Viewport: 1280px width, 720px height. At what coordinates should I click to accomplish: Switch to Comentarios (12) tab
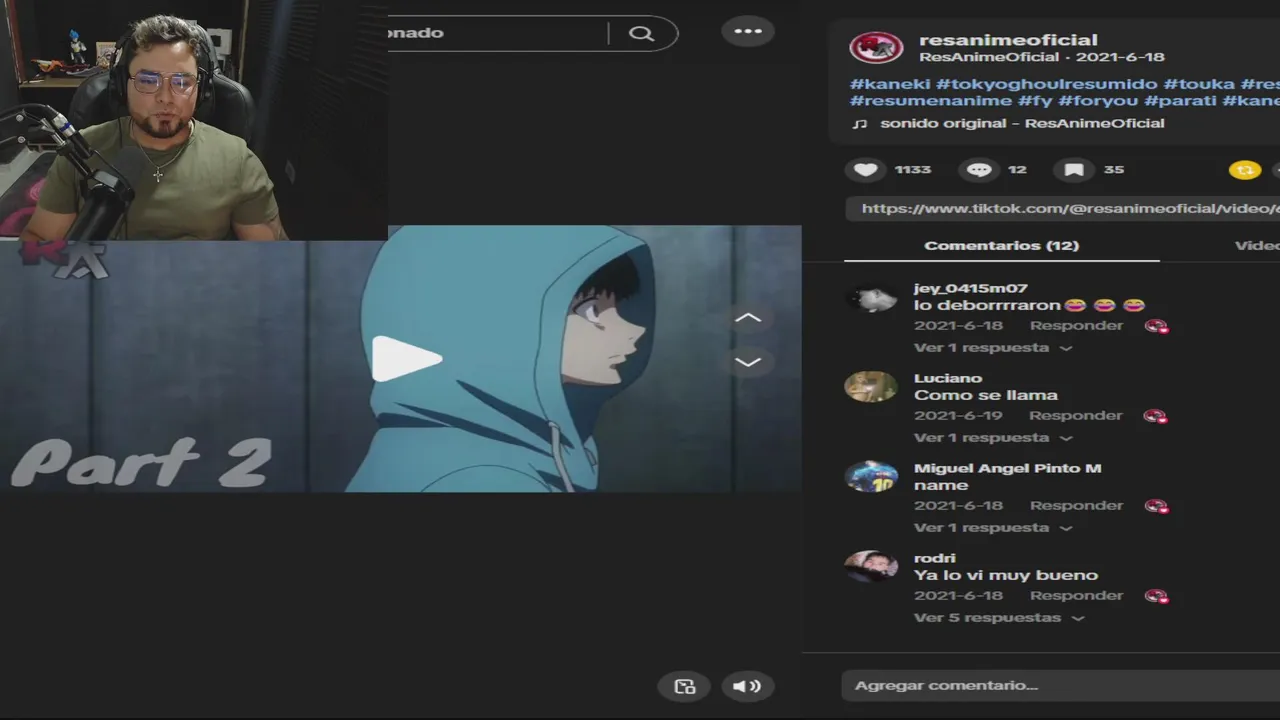1001,245
